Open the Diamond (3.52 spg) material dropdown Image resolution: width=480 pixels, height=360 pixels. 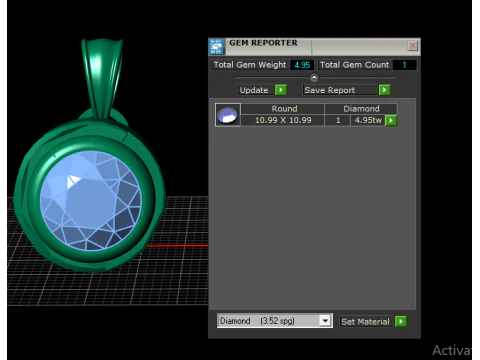tap(325, 321)
